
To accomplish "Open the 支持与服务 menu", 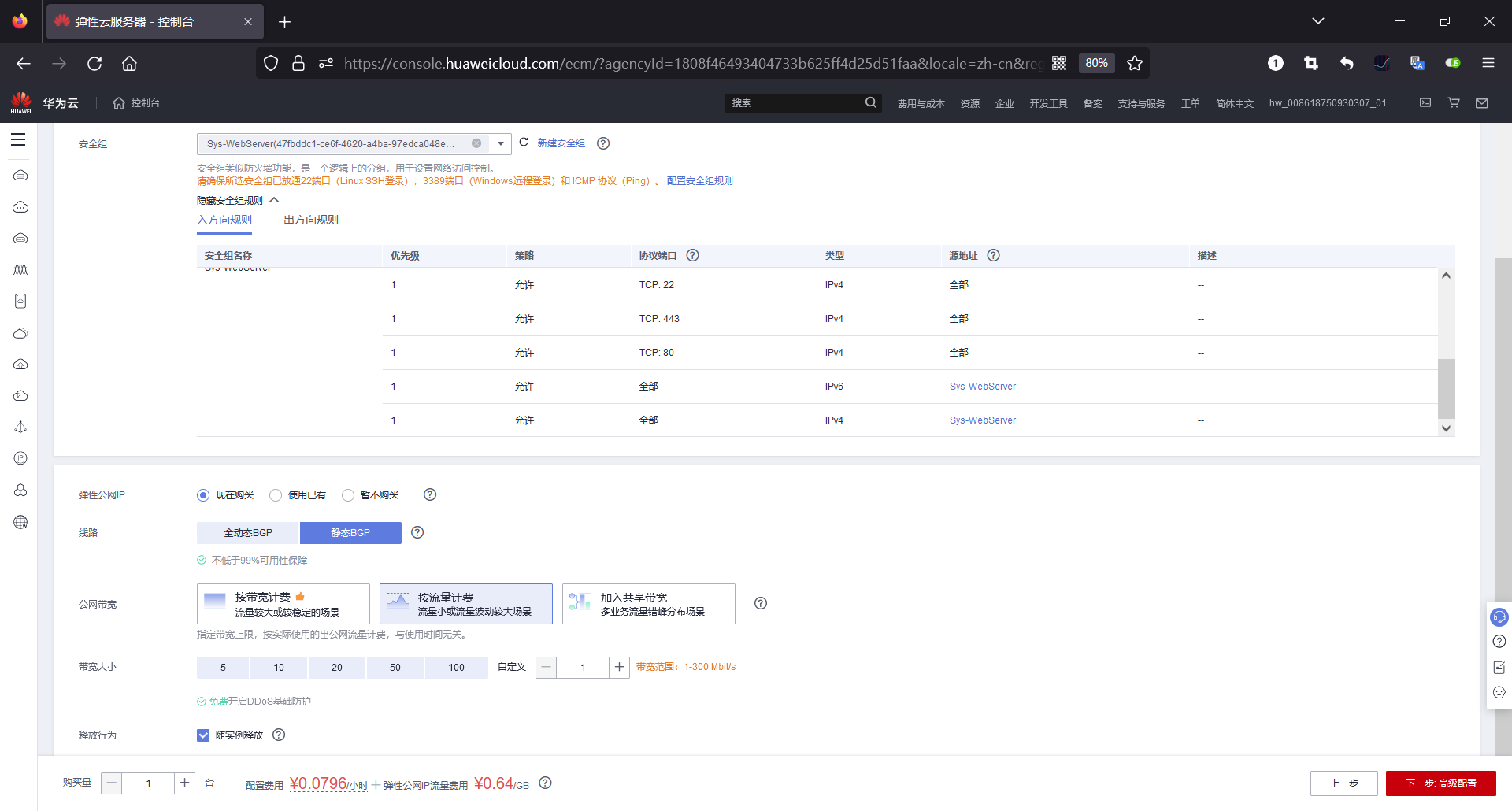I will point(1141,103).
